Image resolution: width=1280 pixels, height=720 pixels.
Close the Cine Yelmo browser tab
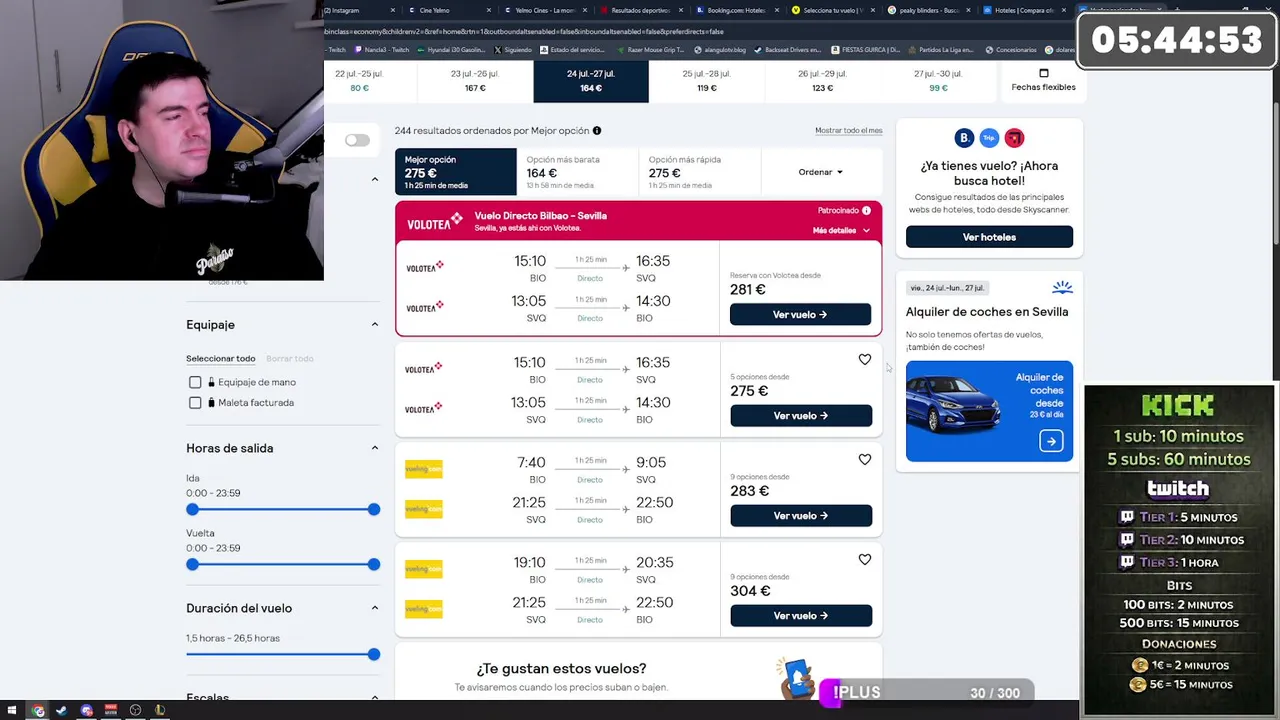pos(489,10)
